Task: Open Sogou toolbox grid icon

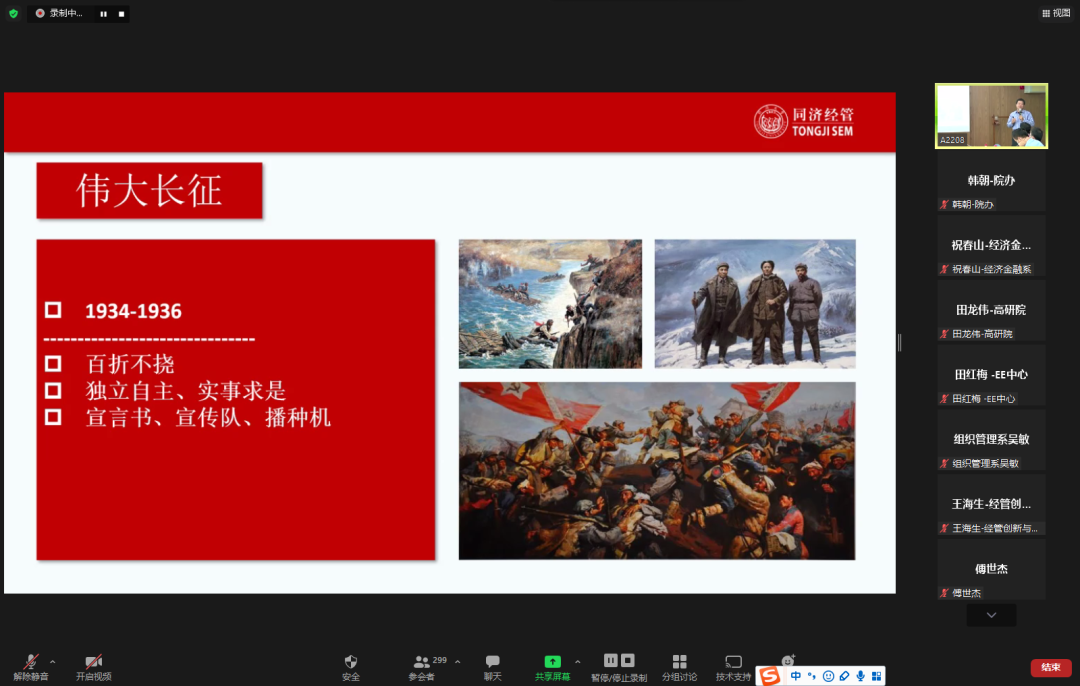Action: pos(876,676)
